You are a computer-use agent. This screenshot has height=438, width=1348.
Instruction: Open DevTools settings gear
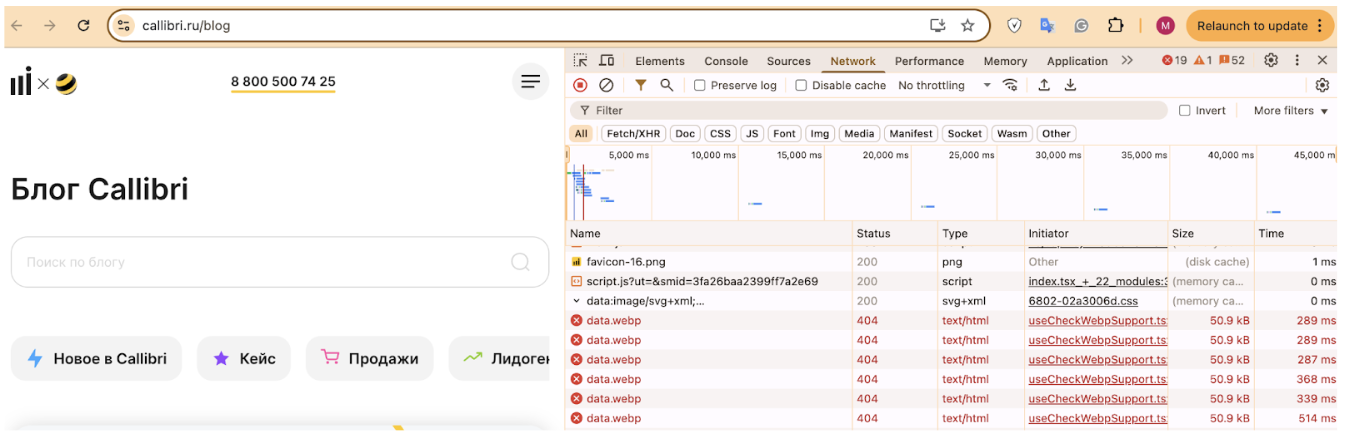(1271, 61)
